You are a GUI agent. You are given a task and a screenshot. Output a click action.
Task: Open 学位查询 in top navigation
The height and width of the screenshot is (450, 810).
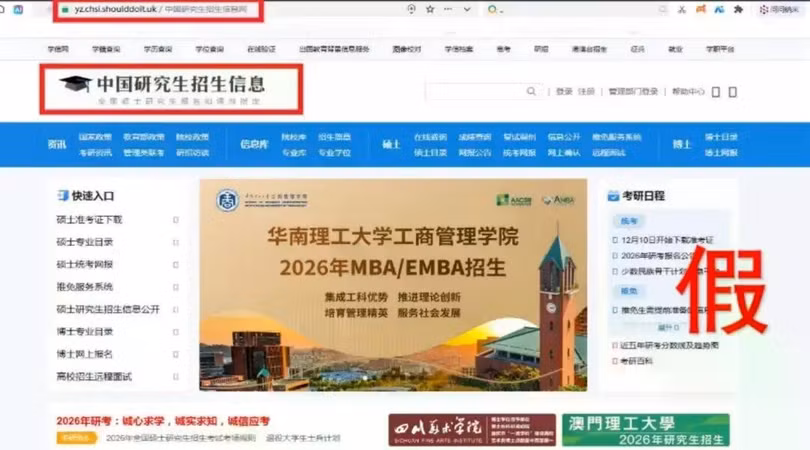coord(209,49)
